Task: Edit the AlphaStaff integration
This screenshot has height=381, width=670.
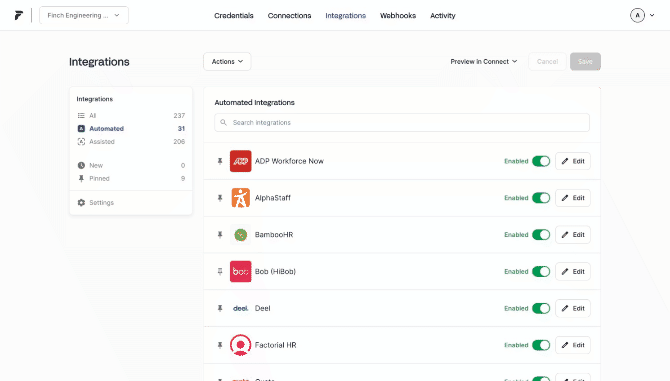Action: (573, 198)
